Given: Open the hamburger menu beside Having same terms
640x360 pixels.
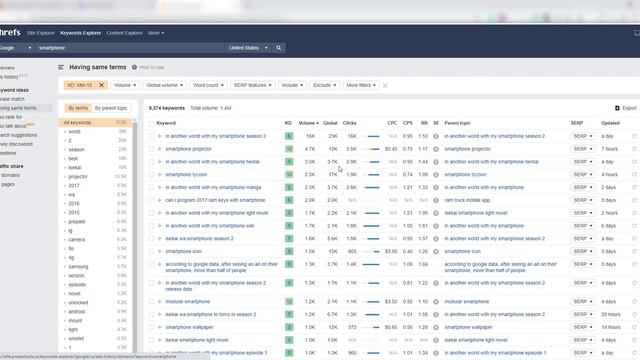Looking at the screenshot, I should coord(61,67).
